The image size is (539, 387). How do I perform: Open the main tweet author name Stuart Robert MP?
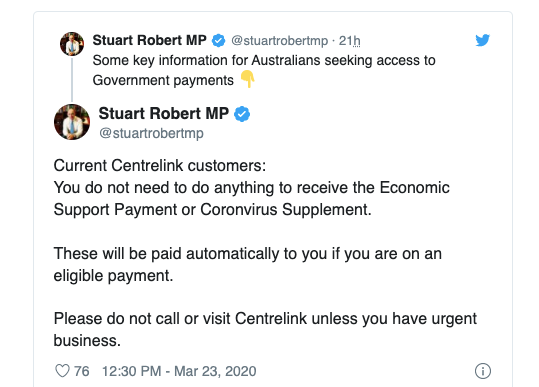[x=164, y=113]
